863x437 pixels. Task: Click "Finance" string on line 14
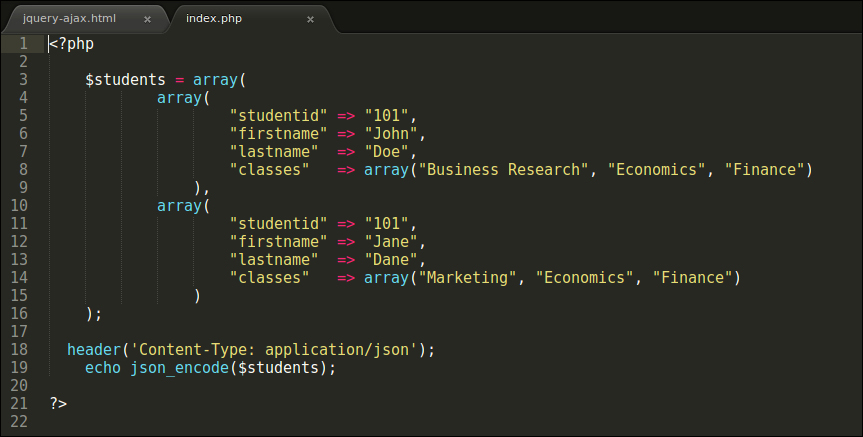tap(692, 277)
